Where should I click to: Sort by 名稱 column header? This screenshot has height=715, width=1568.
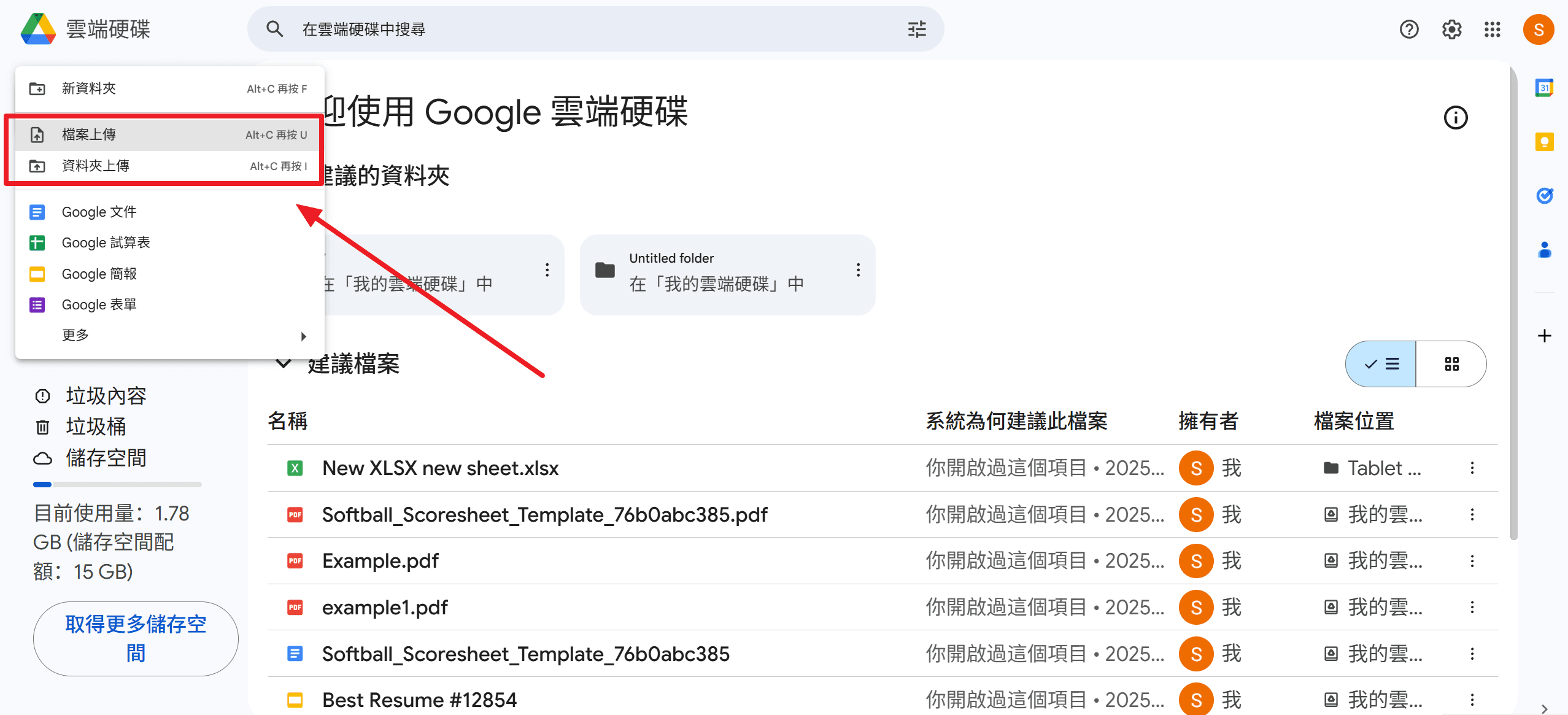(288, 422)
